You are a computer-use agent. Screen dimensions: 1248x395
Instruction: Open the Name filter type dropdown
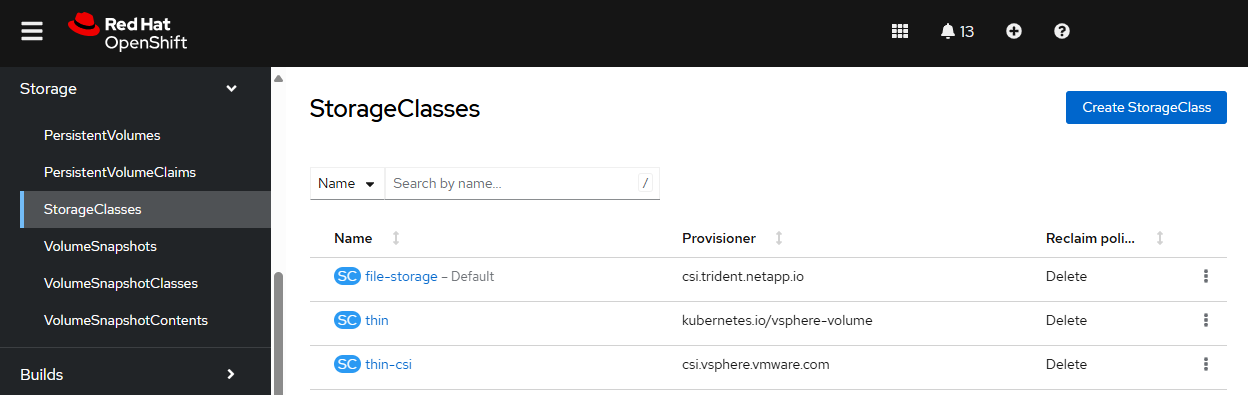click(347, 183)
